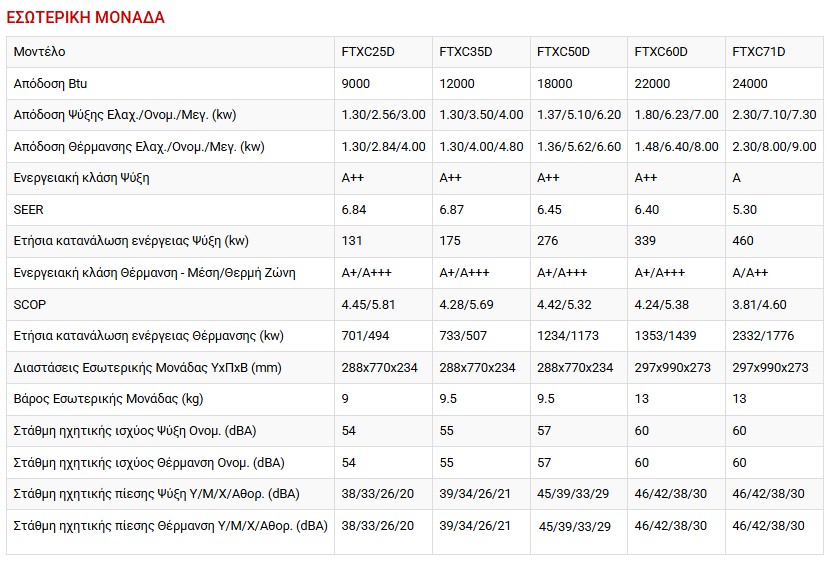Image resolution: width=835 pixels, height=564 pixels.
Task: Click the Μοντέλο row label
Action: point(40,52)
